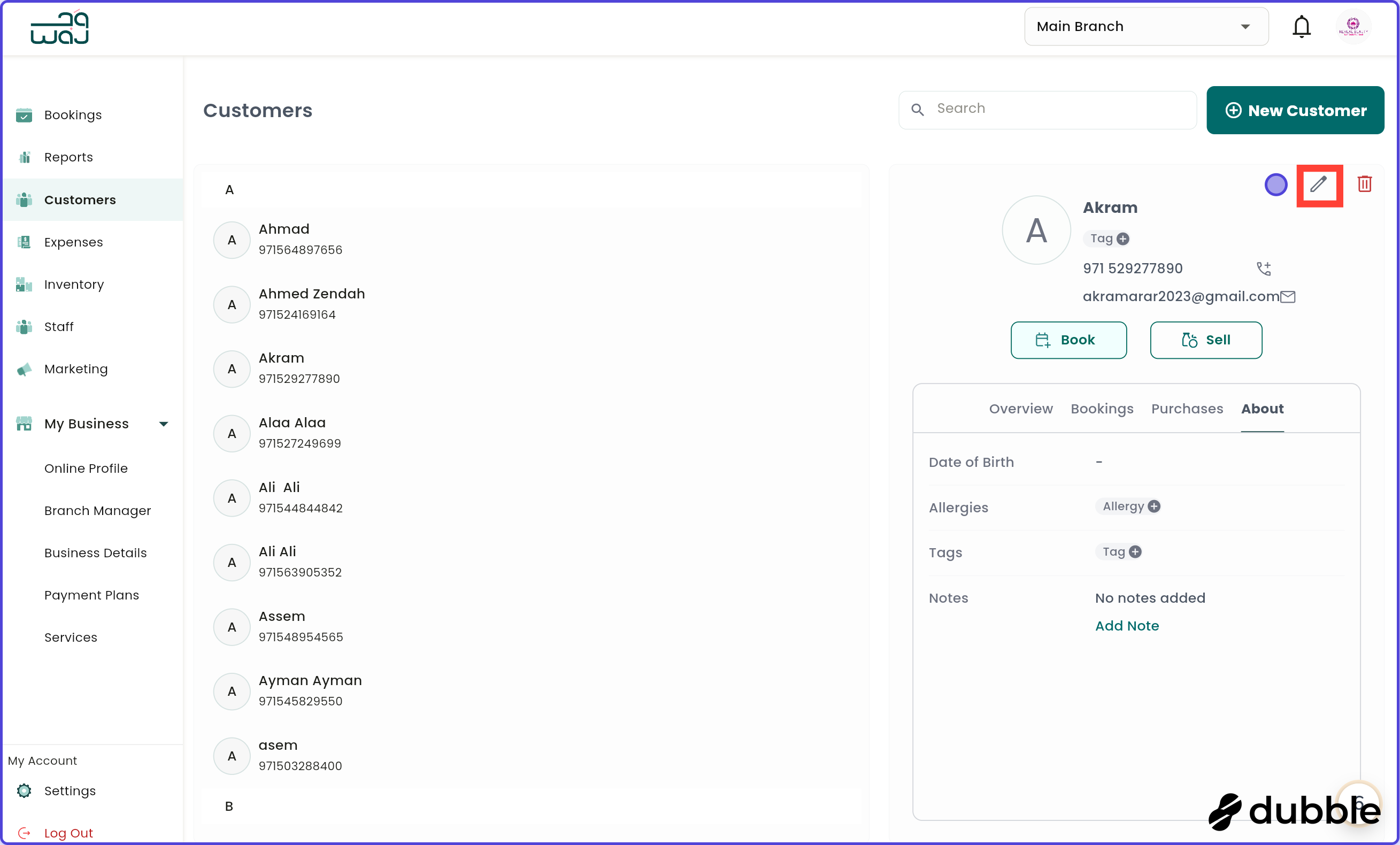Click the delete trash icon for Akram

coord(1366,183)
